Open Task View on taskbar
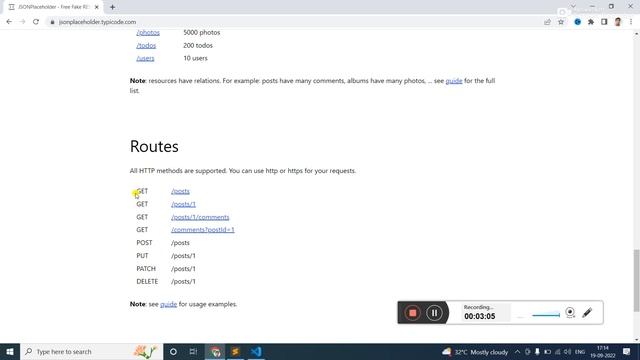This screenshot has height=360, width=640. (193, 351)
